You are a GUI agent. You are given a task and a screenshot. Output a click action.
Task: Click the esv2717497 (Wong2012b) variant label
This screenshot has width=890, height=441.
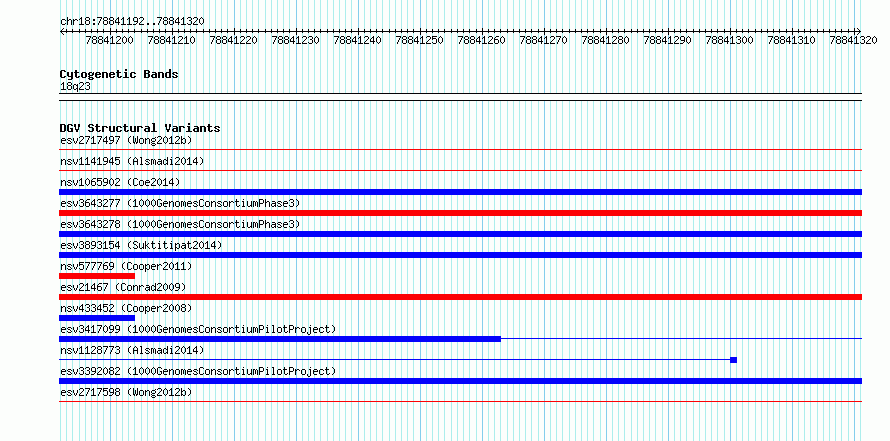(126, 140)
